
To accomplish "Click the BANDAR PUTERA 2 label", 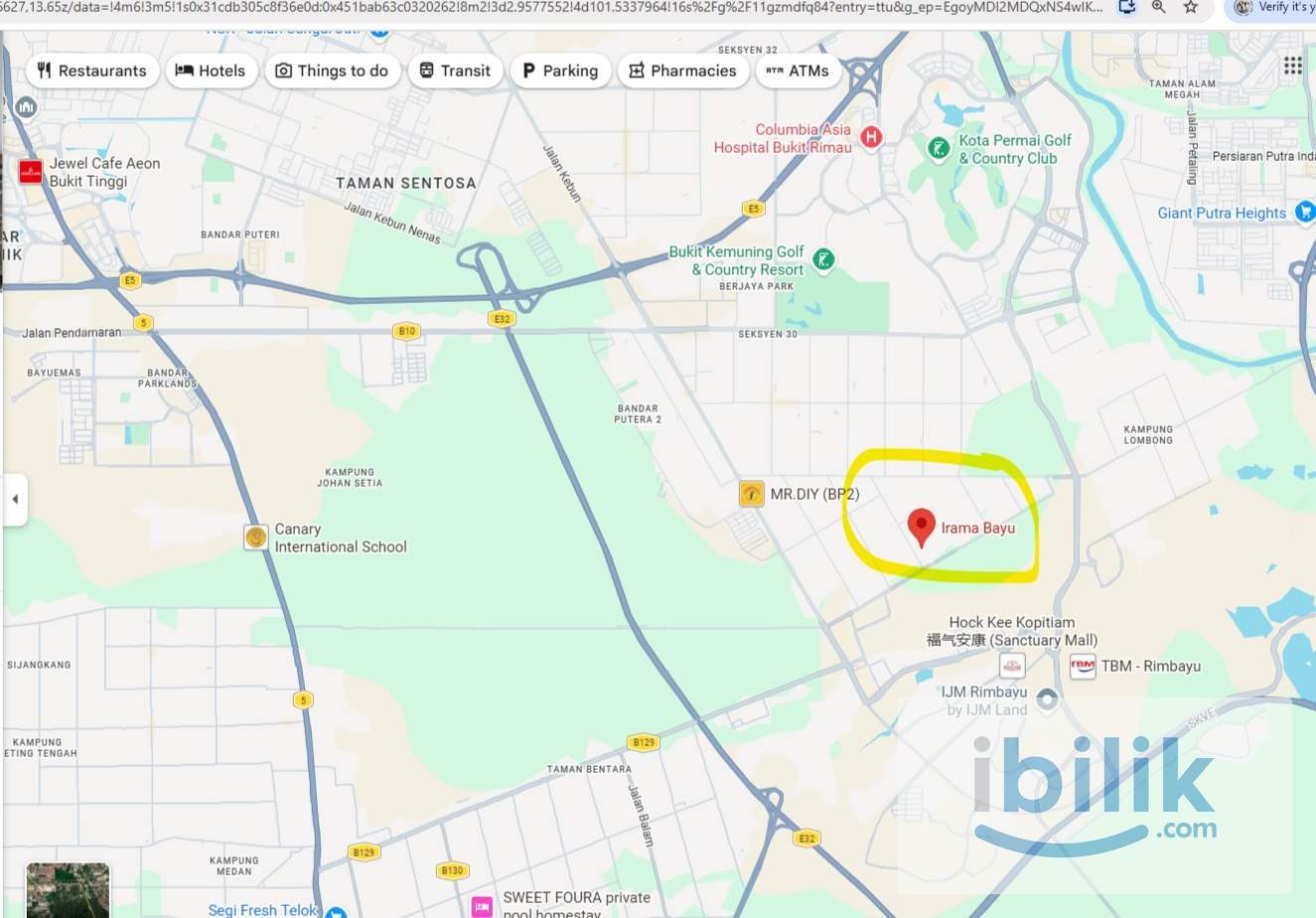I will pyautogui.click(x=638, y=413).
